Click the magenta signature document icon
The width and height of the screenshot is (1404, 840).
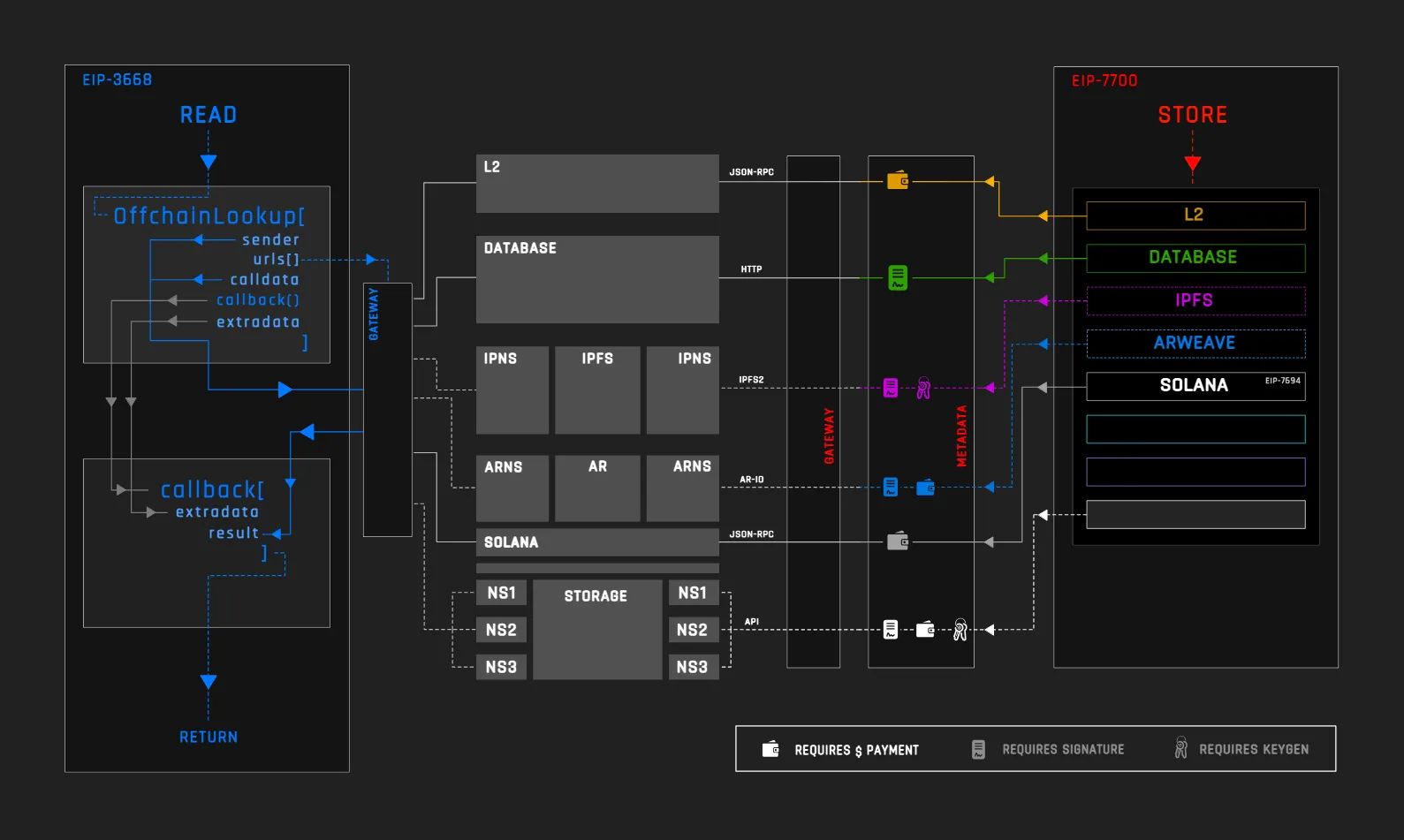[891, 388]
